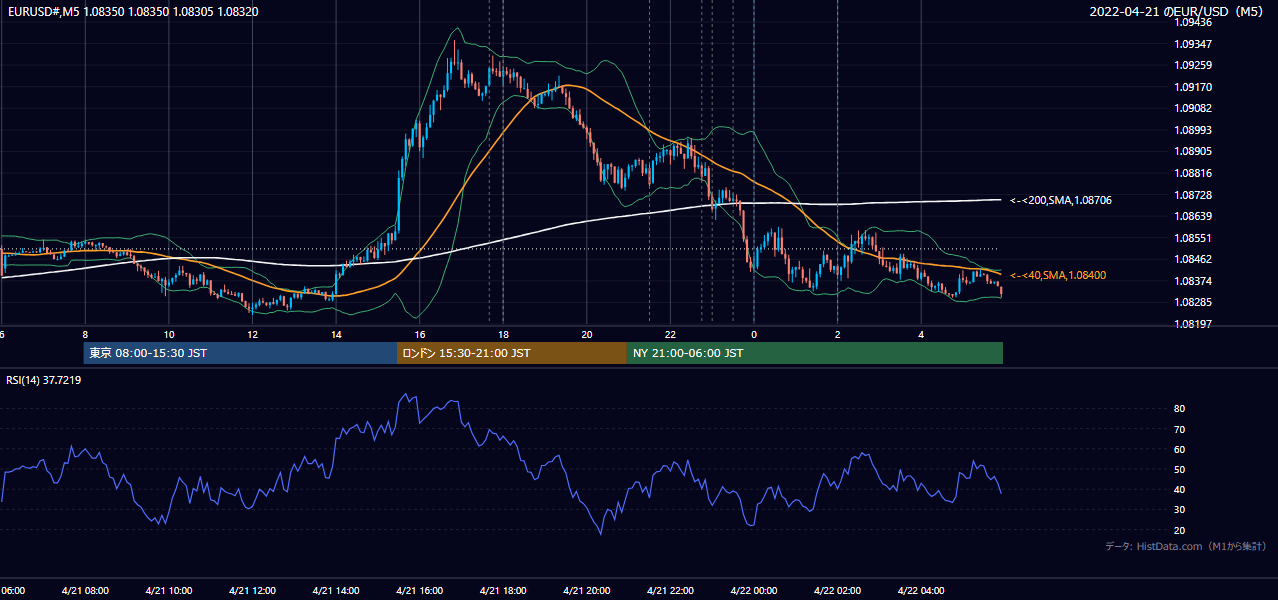
Task: Open the HistData.com data source credit
Action: (1186, 546)
